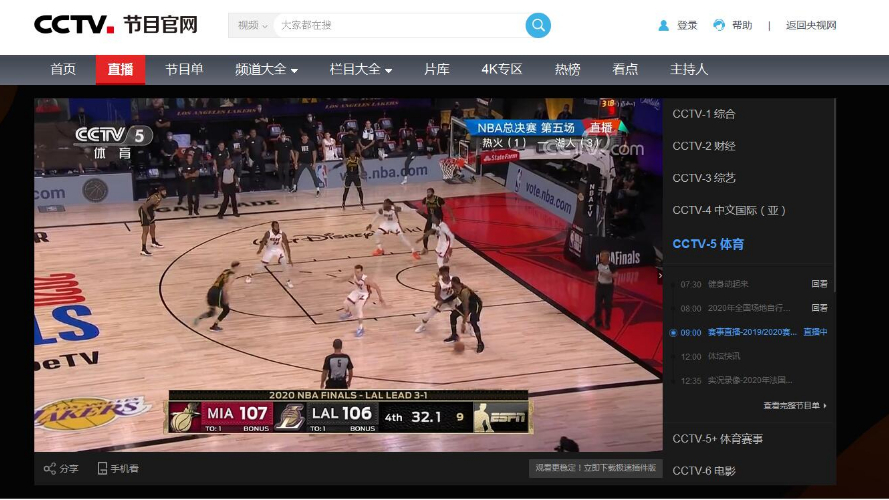
Task: Open the 看点 tab
Action: [625, 70]
